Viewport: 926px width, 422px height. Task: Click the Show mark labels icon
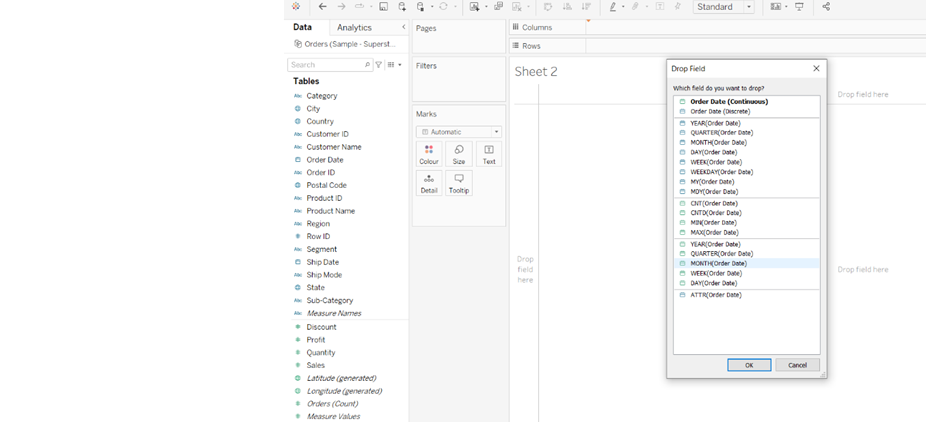(x=660, y=6)
